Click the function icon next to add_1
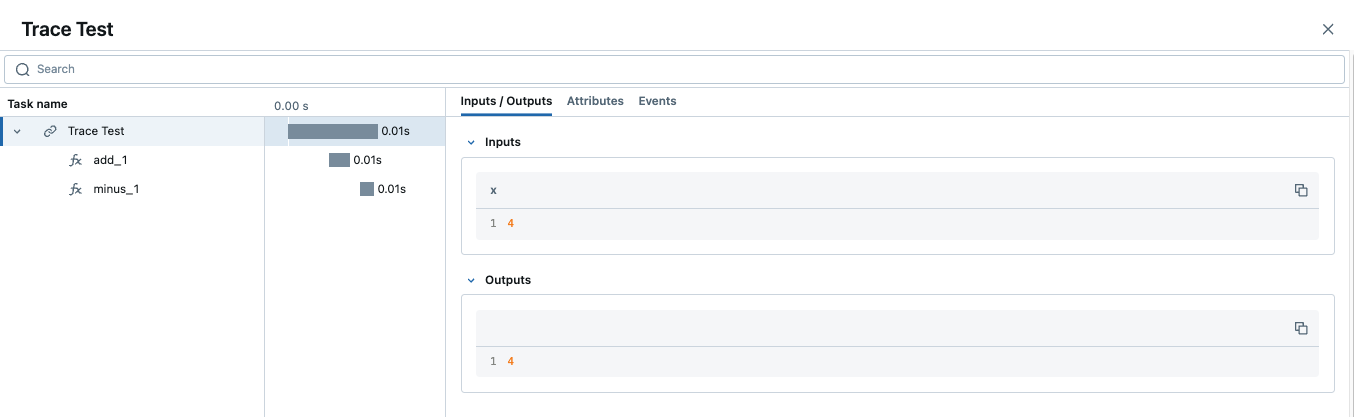 click(75, 161)
